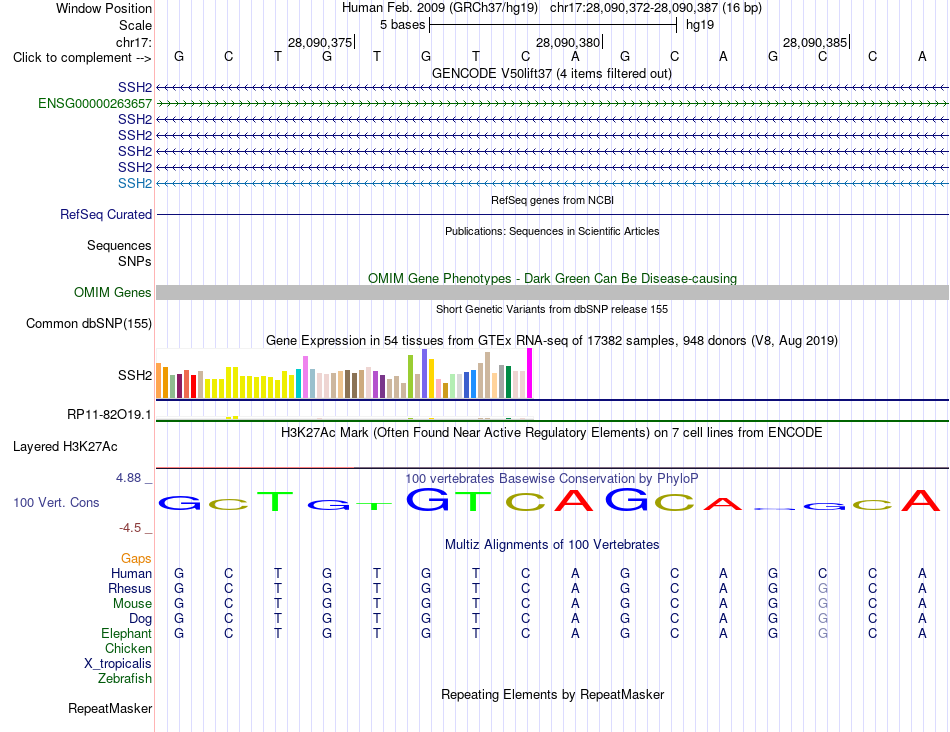Image resolution: width=950 pixels, height=732 pixels.
Task: Click the hg19 label beside the scale bar
Action: (x=700, y=25)
